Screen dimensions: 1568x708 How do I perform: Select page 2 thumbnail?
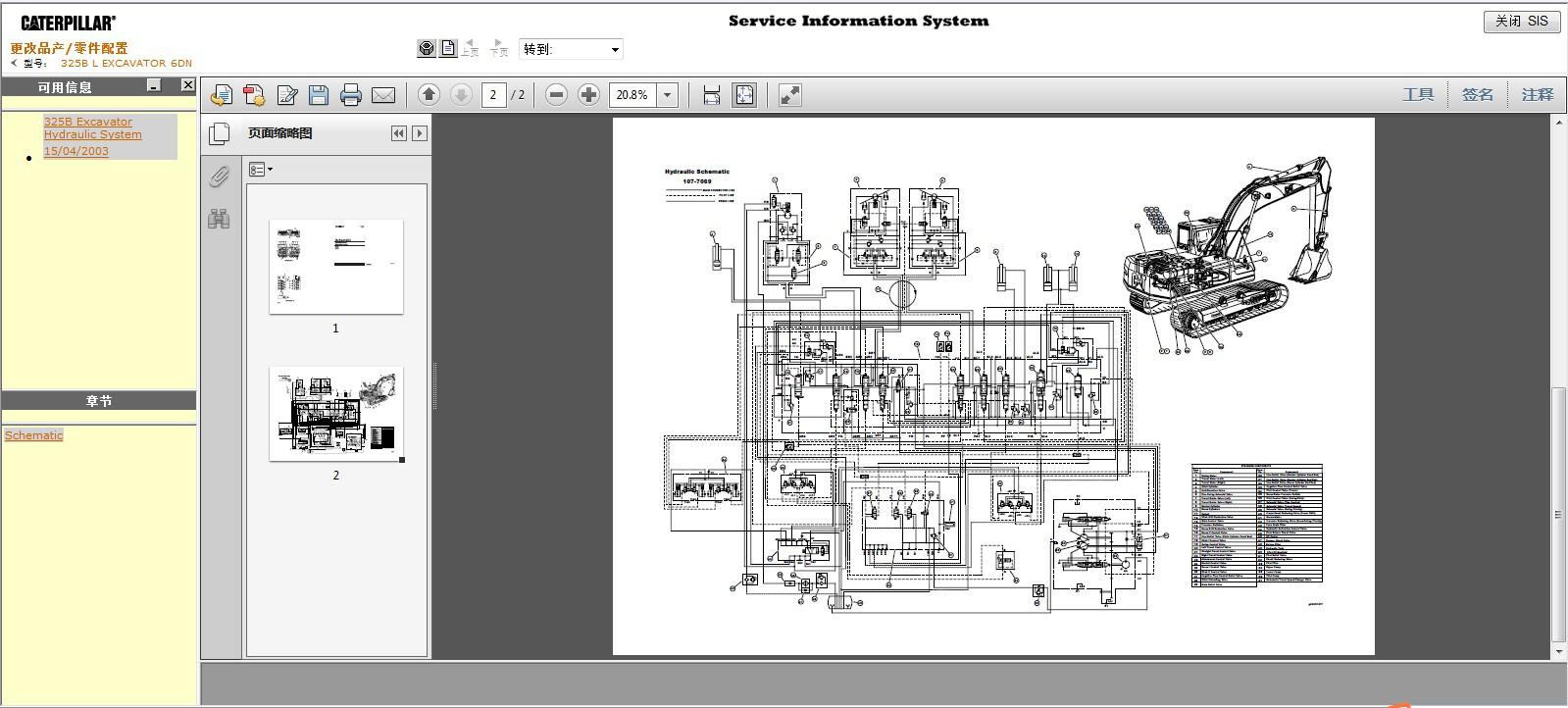coord(336,414)
